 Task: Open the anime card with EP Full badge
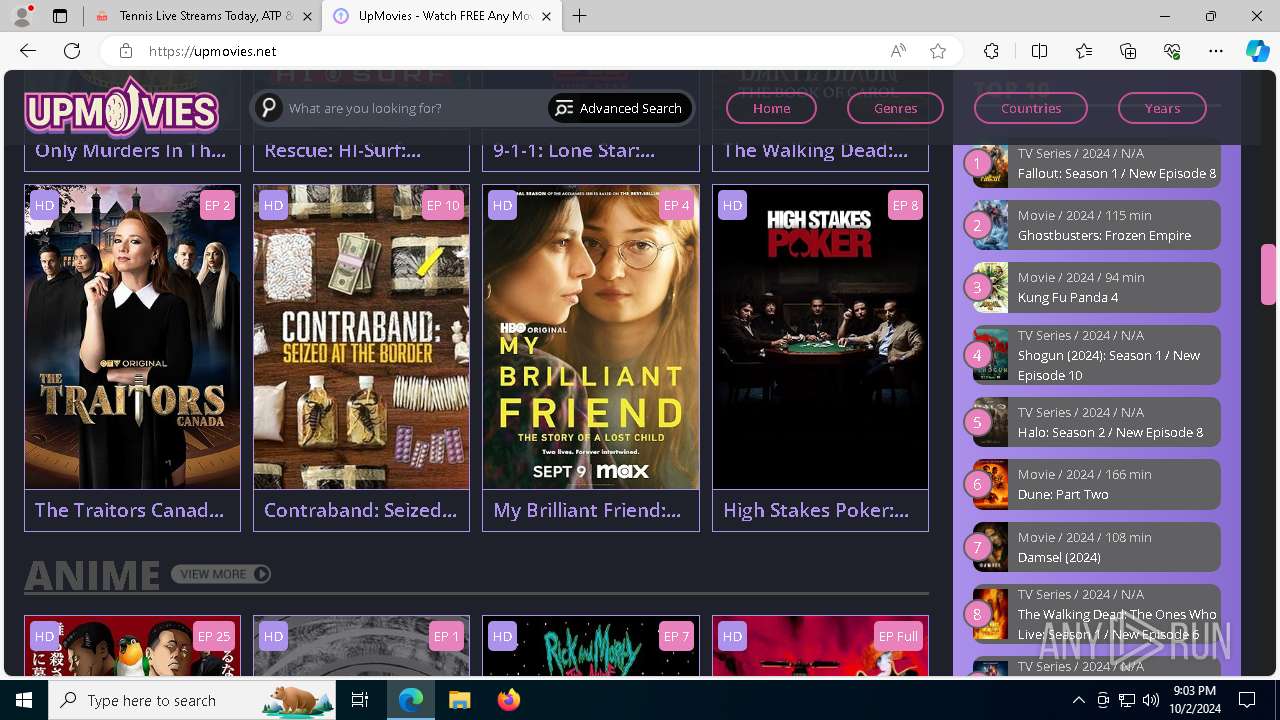(x=820, y=646)
